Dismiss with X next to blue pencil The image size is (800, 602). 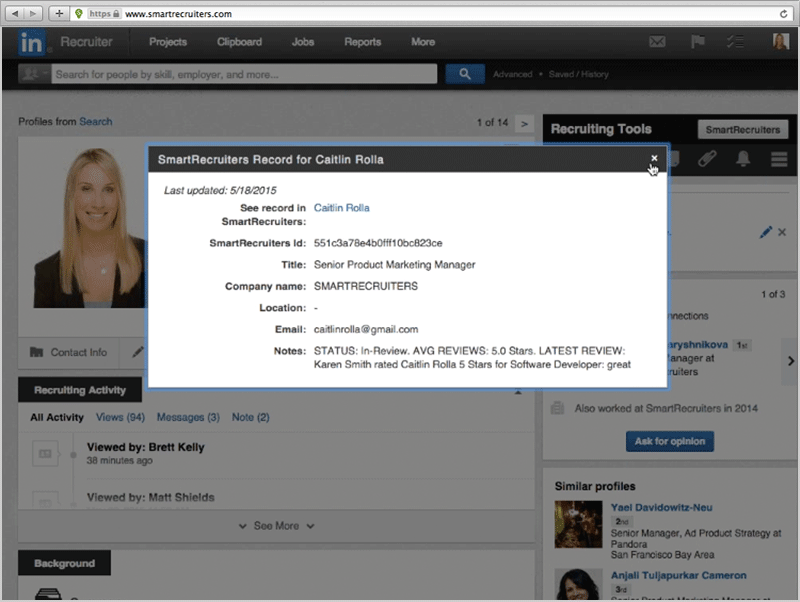pyautogui.click(x=782, y=233)
